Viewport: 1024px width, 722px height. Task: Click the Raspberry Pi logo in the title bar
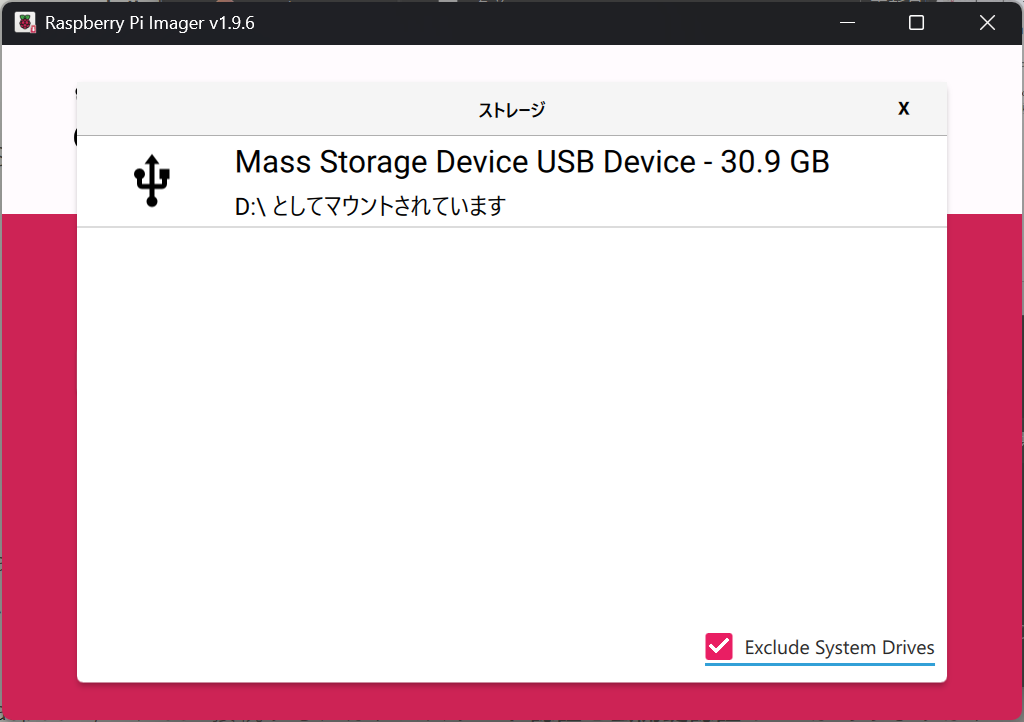click(x=24, y=21)
